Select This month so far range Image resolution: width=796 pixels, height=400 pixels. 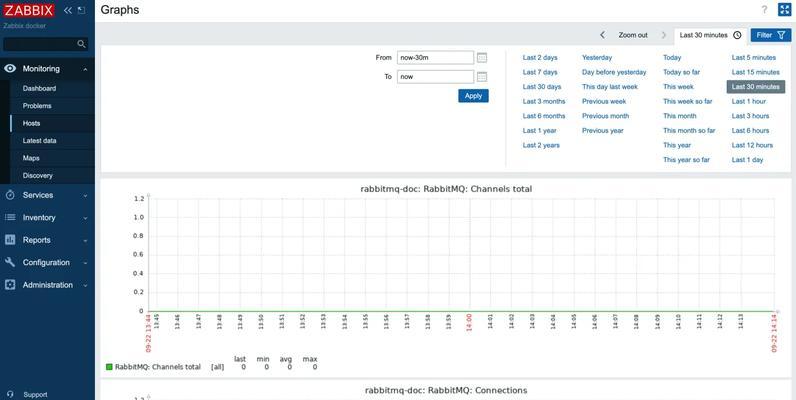[689, 130]
